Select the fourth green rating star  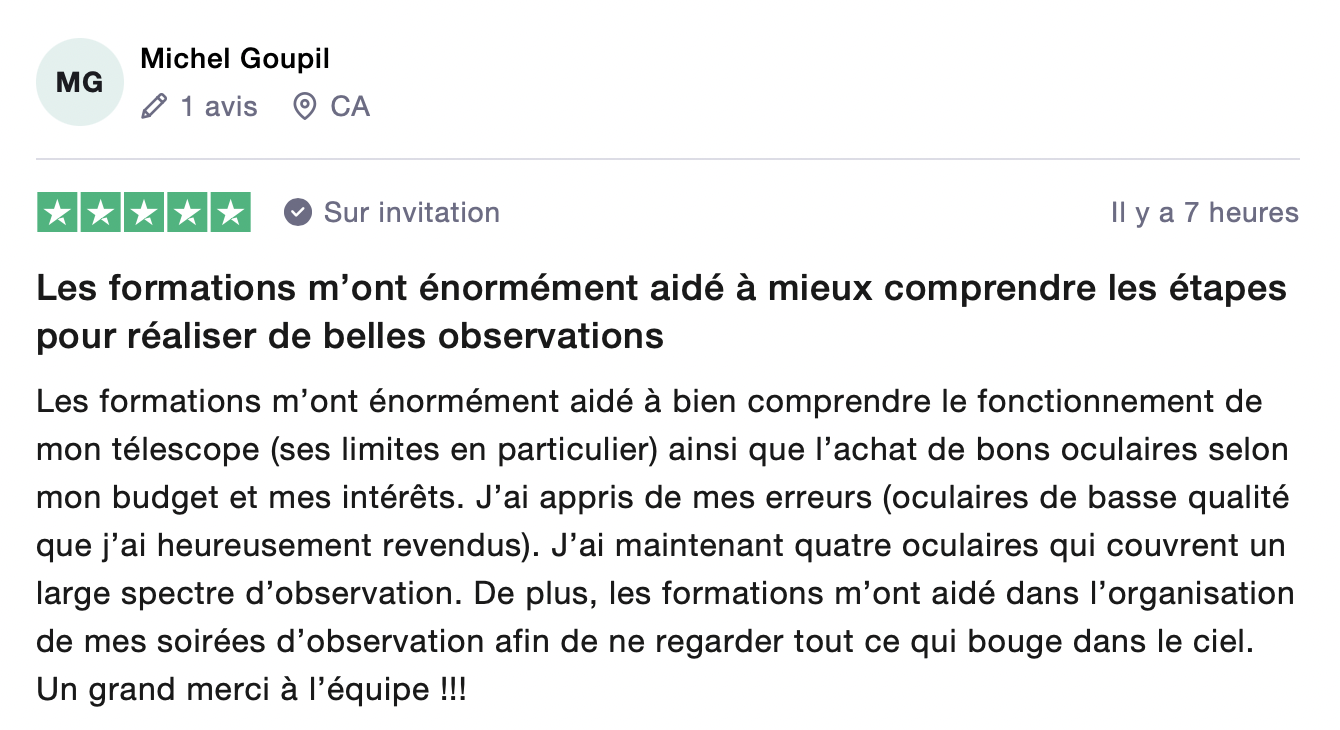click(x=187, y=213)
